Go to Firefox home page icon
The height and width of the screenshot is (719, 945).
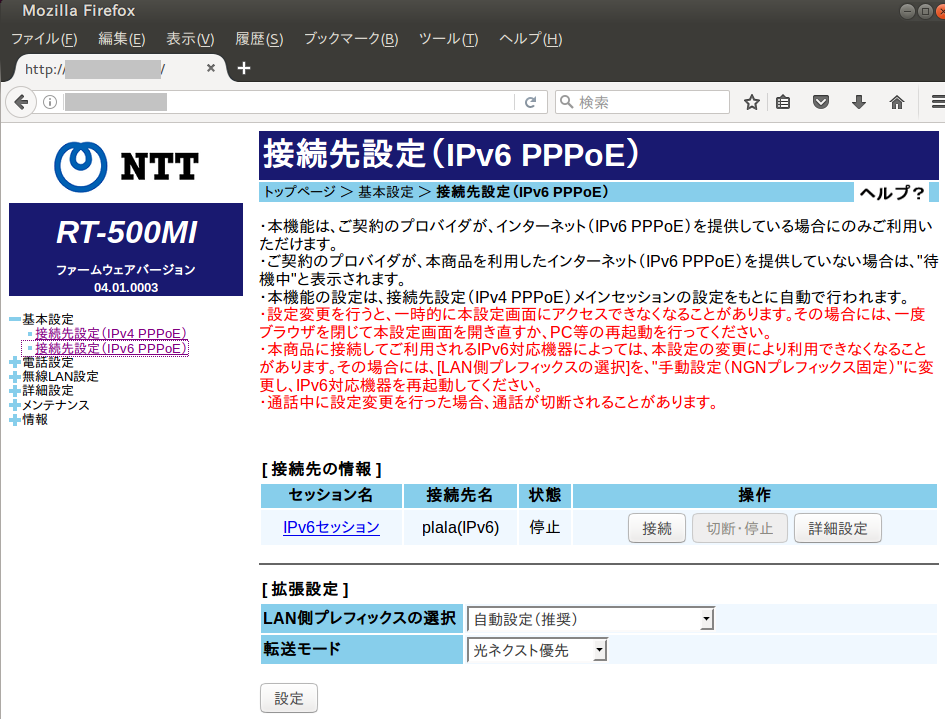coord(897,102)
